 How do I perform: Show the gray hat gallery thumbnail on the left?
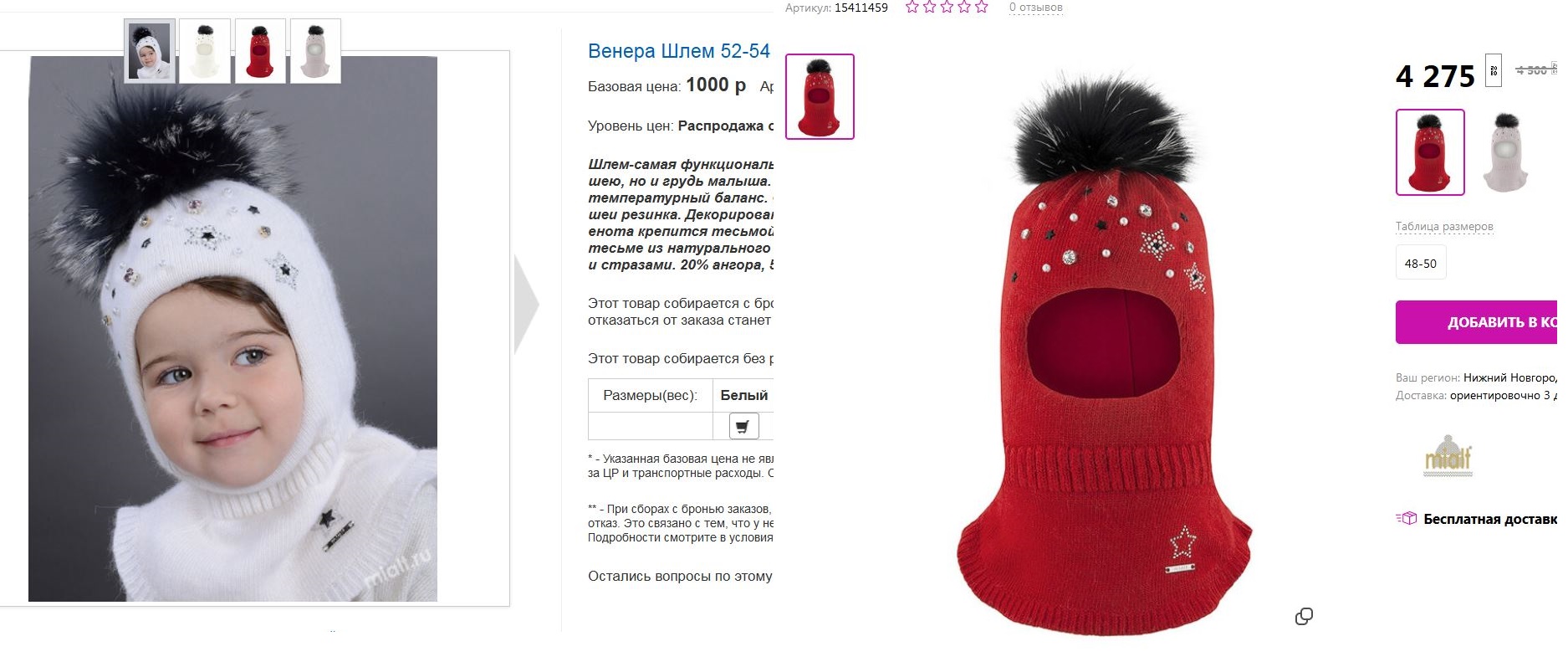tap(315, 51)
